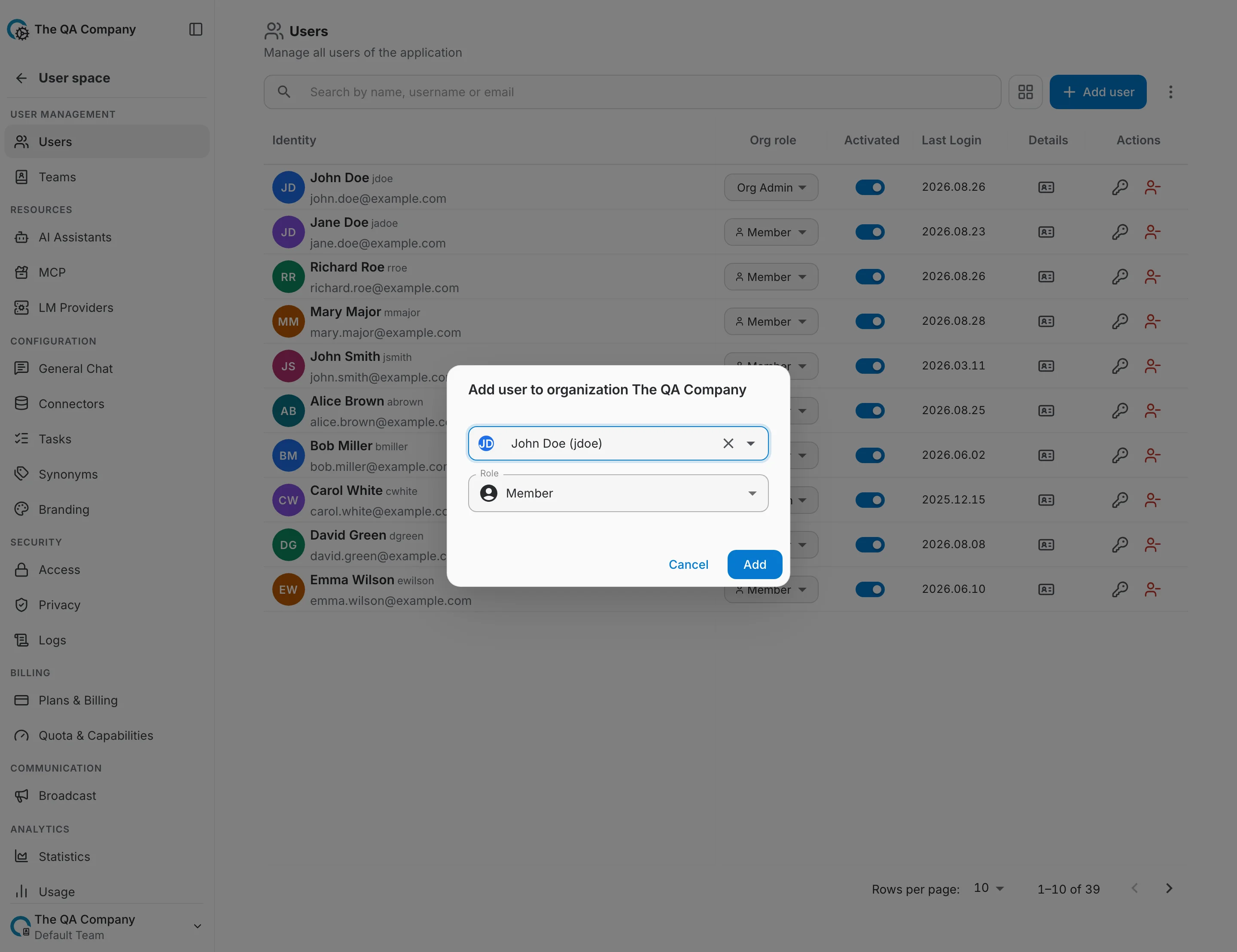This screenshot has height=952, width=1237.
Task: Toggle activation for Emma Wilson
Action: click(869, 589)
